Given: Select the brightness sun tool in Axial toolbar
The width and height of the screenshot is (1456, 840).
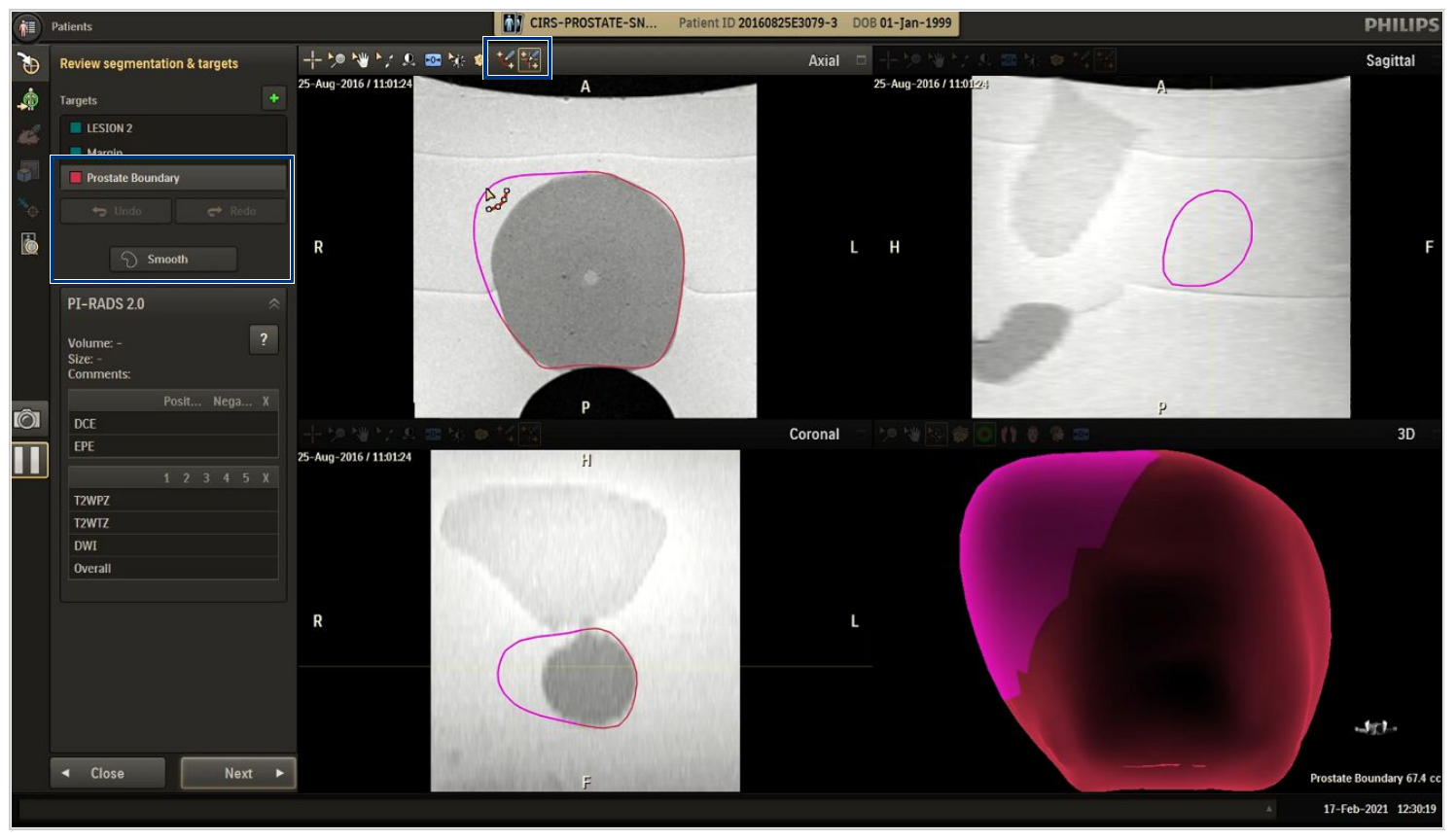Looking at the screenshot, I should pyautogui.click(x=457, y=60).
